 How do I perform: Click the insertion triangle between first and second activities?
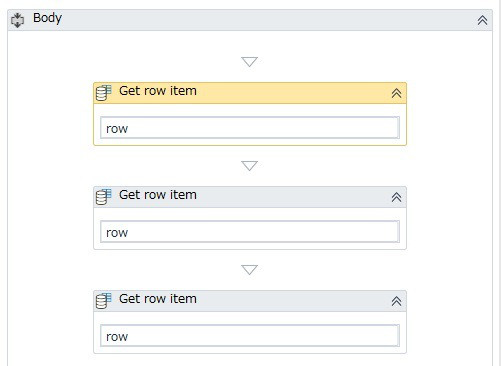[x=249, y=166]
